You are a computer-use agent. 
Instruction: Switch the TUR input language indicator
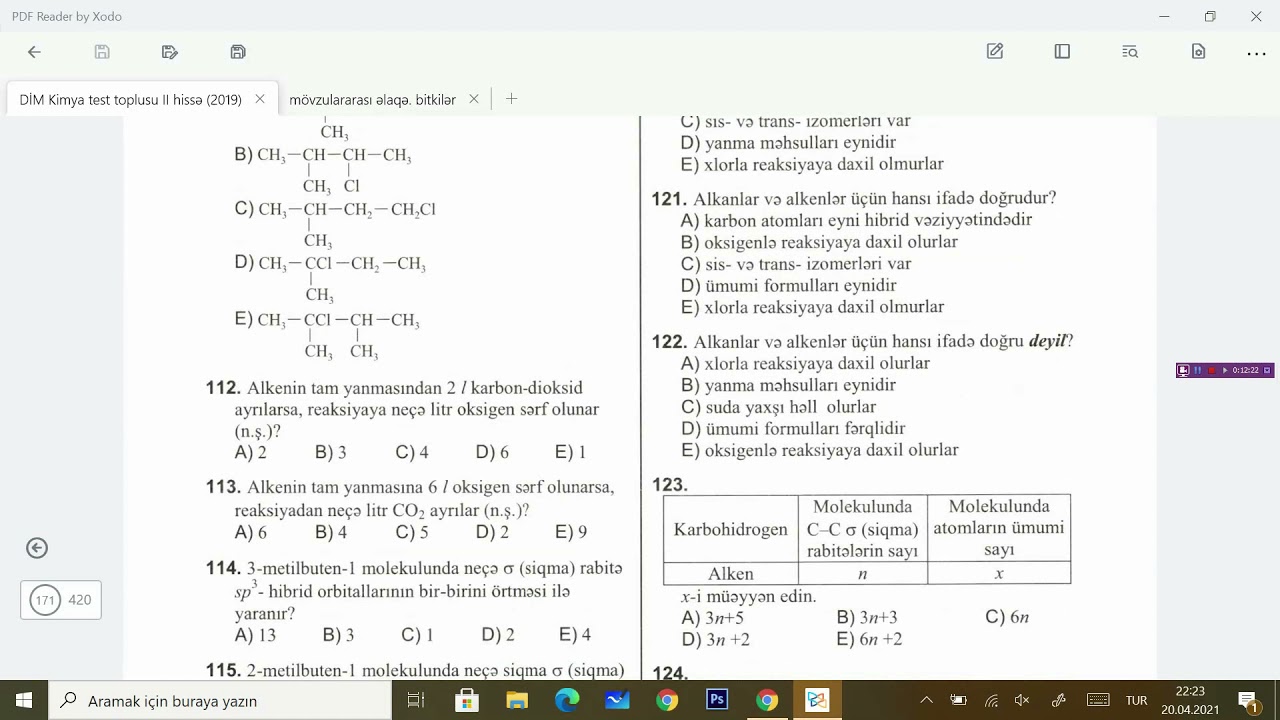pyautogui.click(x=1137, y=701)
